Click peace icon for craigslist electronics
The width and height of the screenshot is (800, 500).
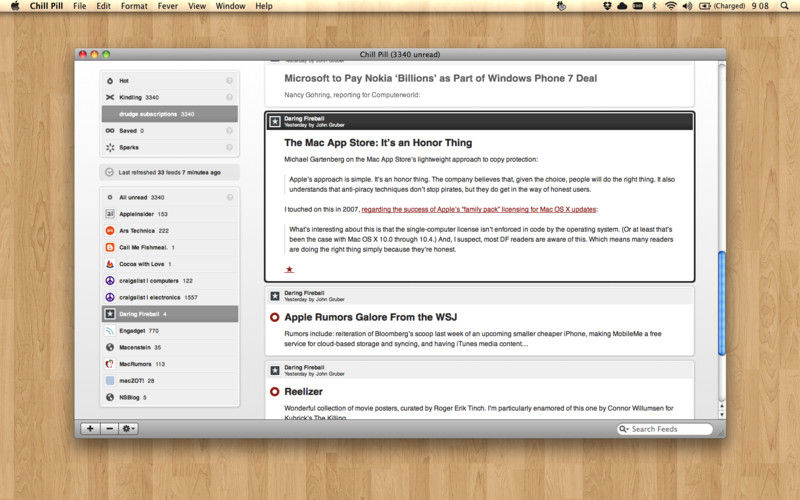(x=110, y=297)
